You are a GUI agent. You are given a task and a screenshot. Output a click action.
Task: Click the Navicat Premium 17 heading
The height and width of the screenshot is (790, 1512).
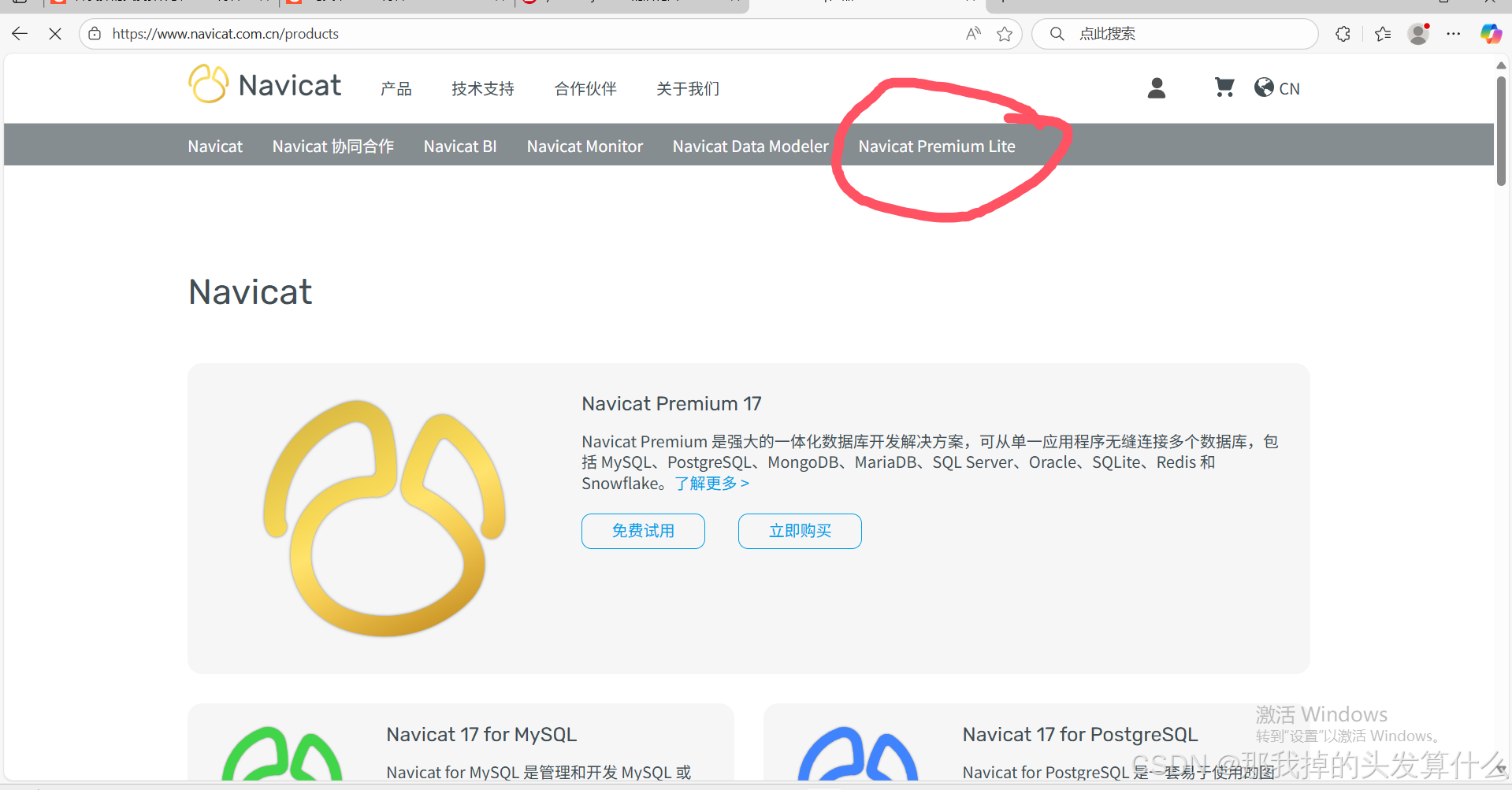671,404
